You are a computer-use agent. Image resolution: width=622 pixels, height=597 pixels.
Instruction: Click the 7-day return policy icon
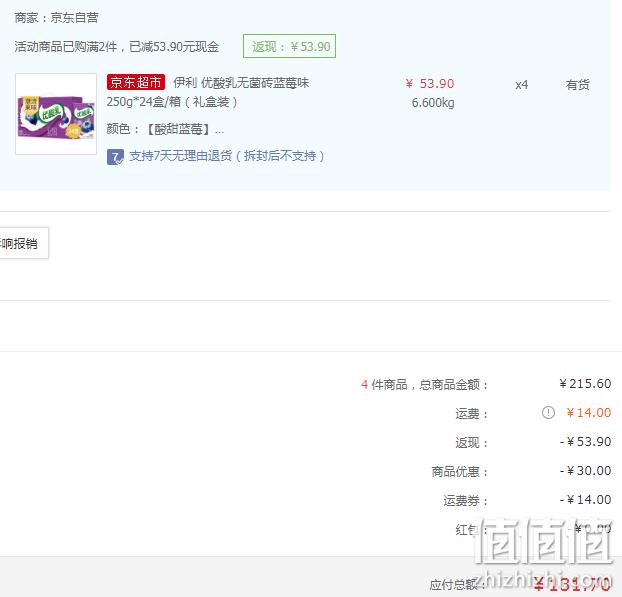pos(115,157)
